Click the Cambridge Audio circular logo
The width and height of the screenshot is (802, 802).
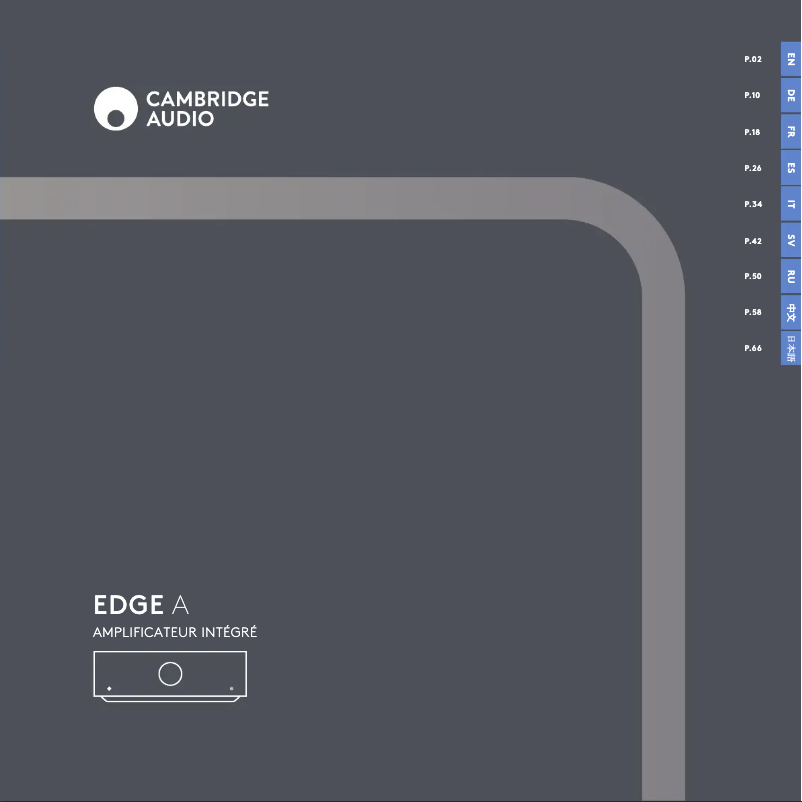coord(115,109)
